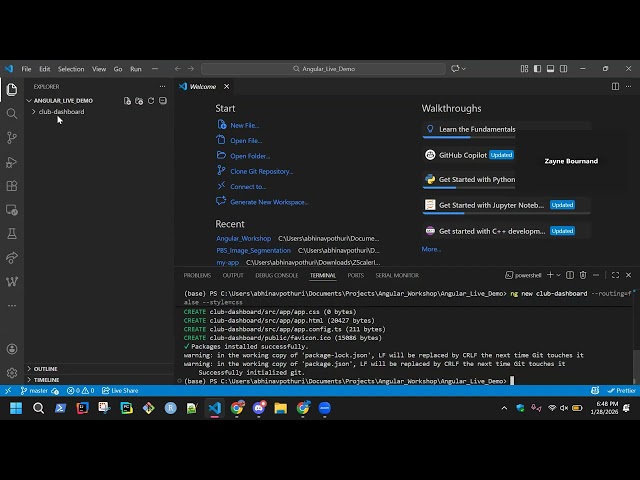Open the Source Control view
Viewport: 640px width, 480px height.
(x=12, y=138)
